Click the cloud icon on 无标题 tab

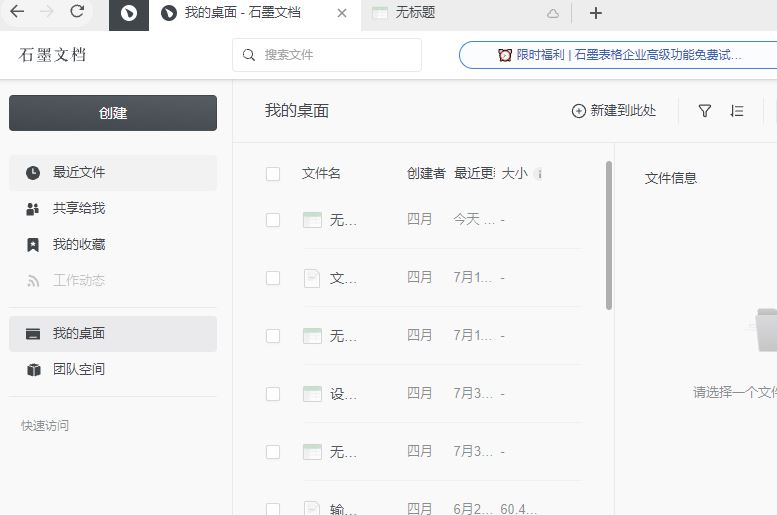click(x=553, y=14)
